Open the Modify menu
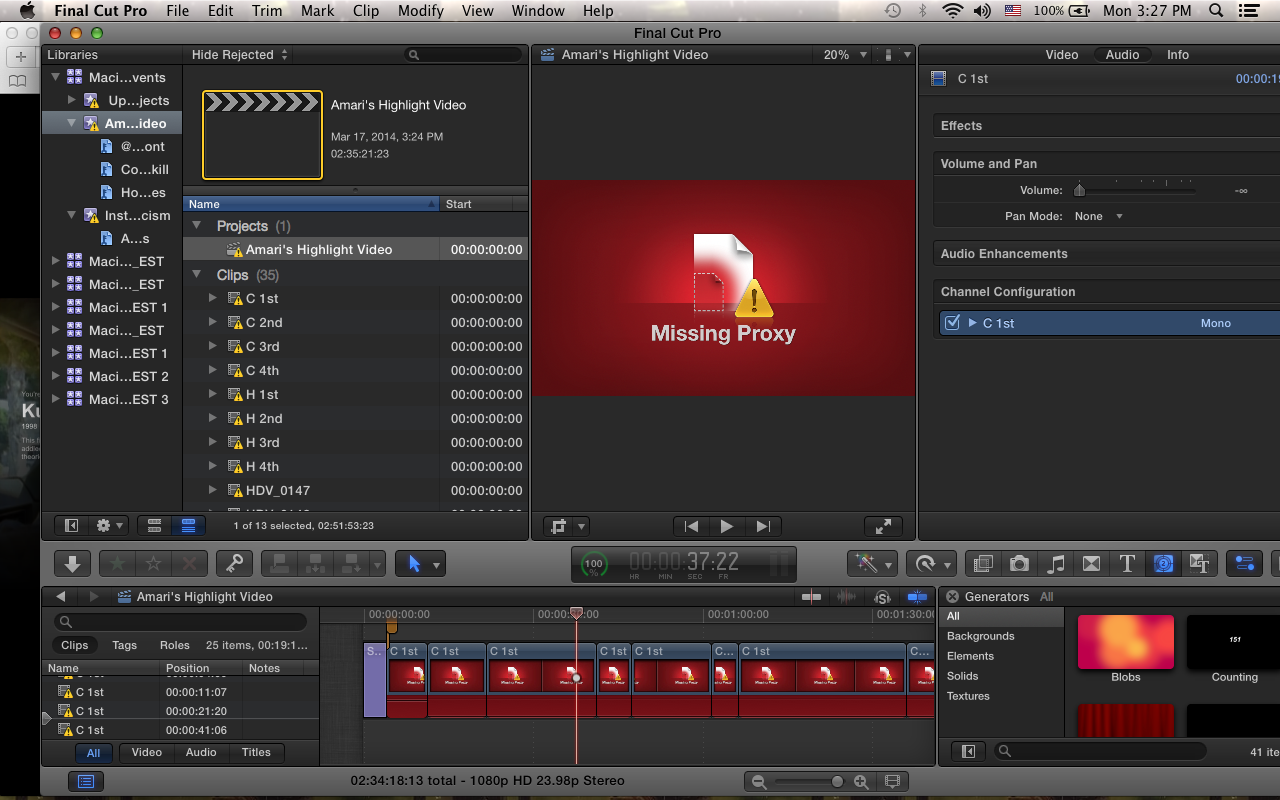This screenshot has width=1280, height=800. point(421,11)
